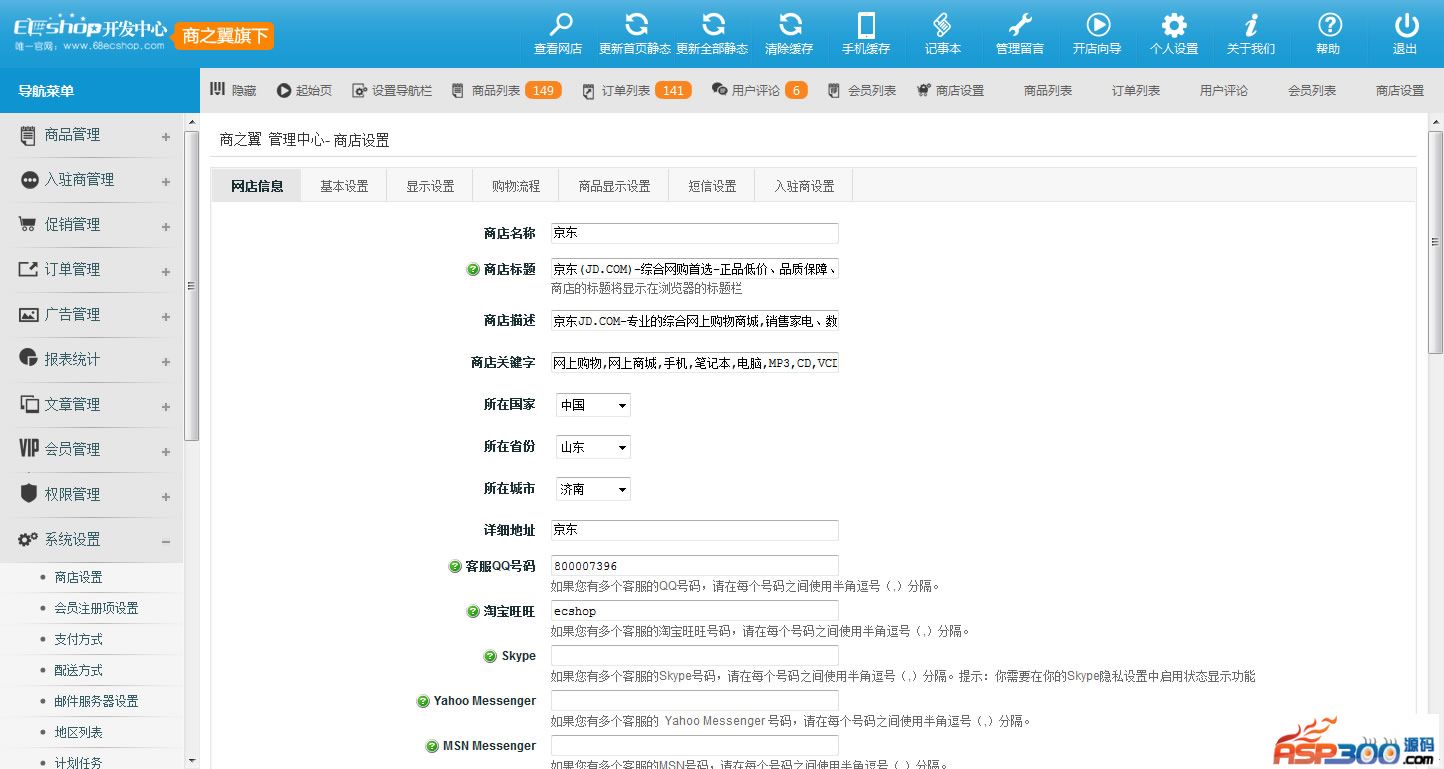Open the 记事本 notebook icon

941,25
